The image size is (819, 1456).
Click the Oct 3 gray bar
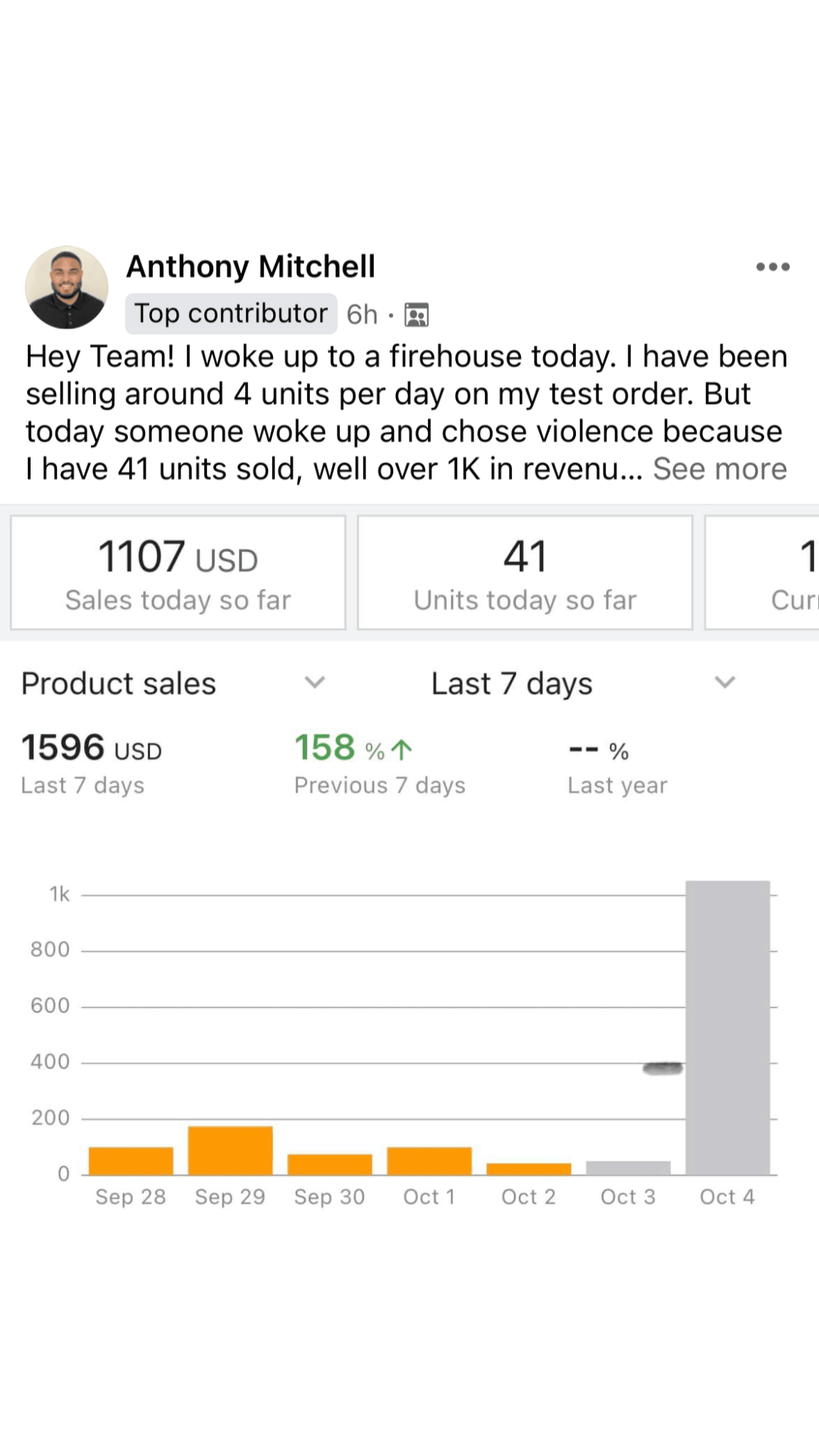click(x=628, y=1167)
